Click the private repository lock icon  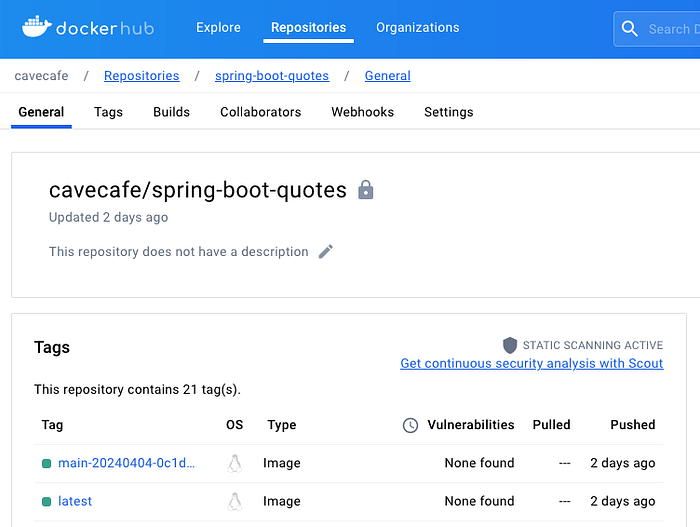[366, 190]
